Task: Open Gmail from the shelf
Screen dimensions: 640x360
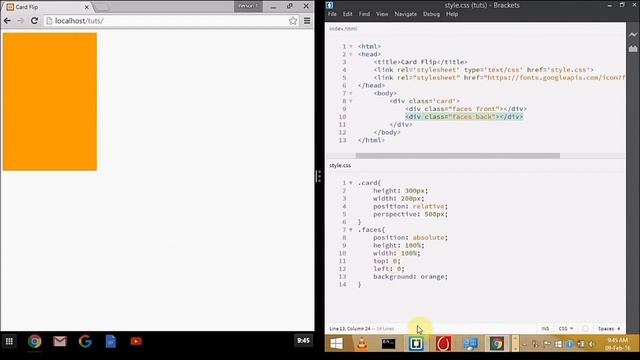Action: coord(60,341)
